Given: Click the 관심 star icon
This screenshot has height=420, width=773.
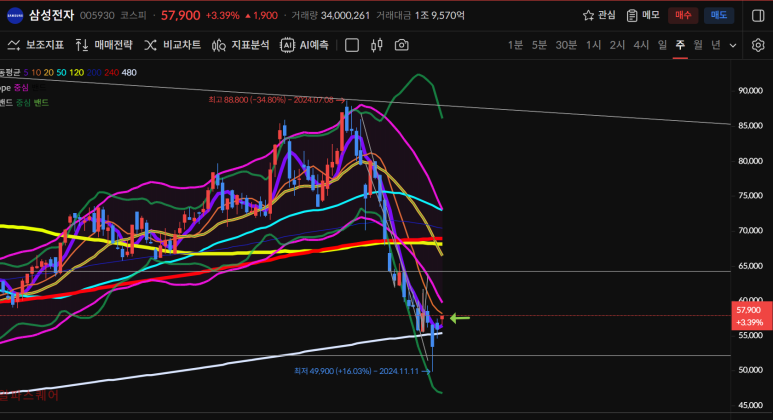Looking at the screenshot, I should pyautogui.click(x=588, y=15).
